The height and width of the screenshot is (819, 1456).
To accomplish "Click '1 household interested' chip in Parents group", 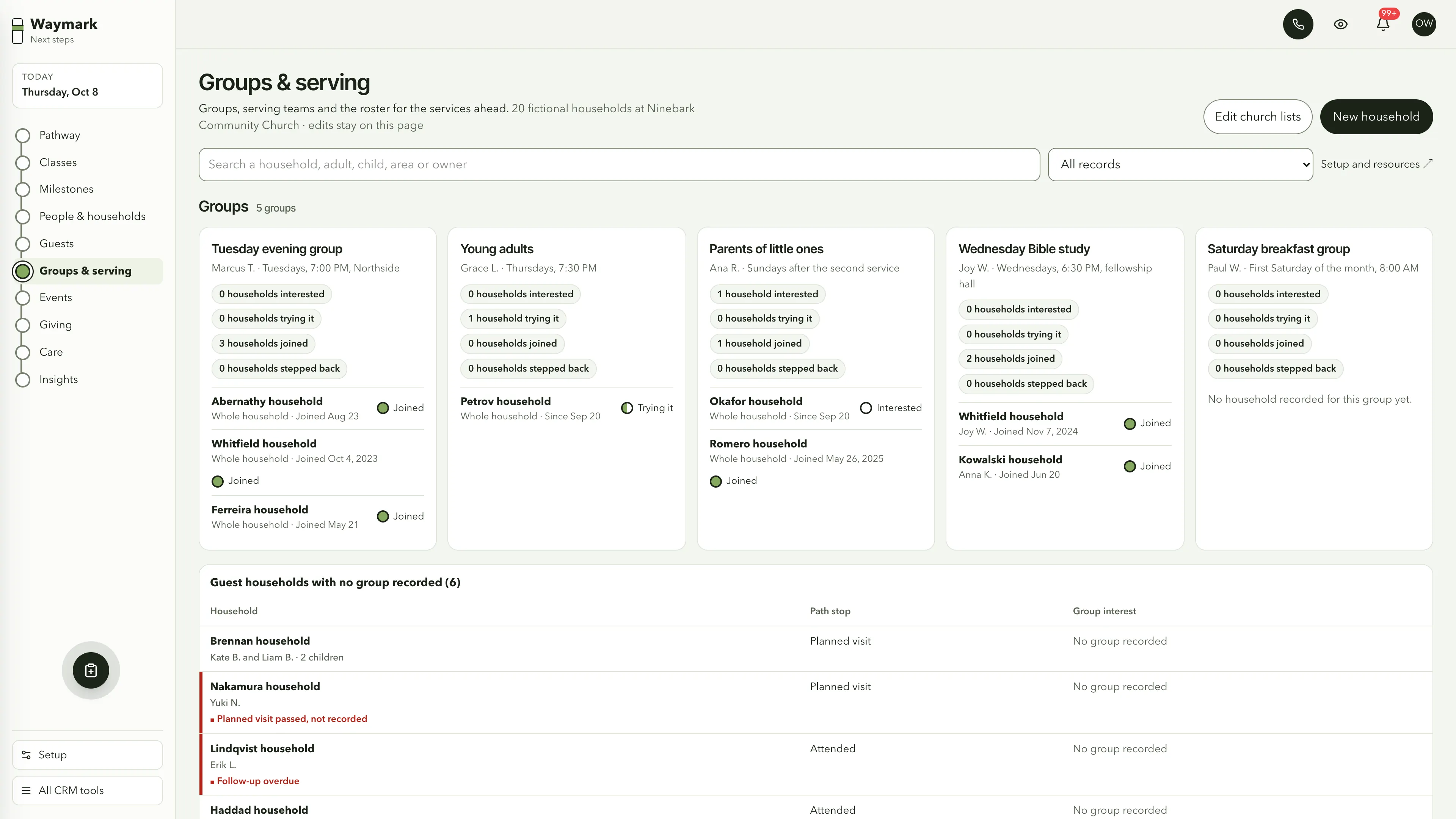I will (x=767, y=295).
